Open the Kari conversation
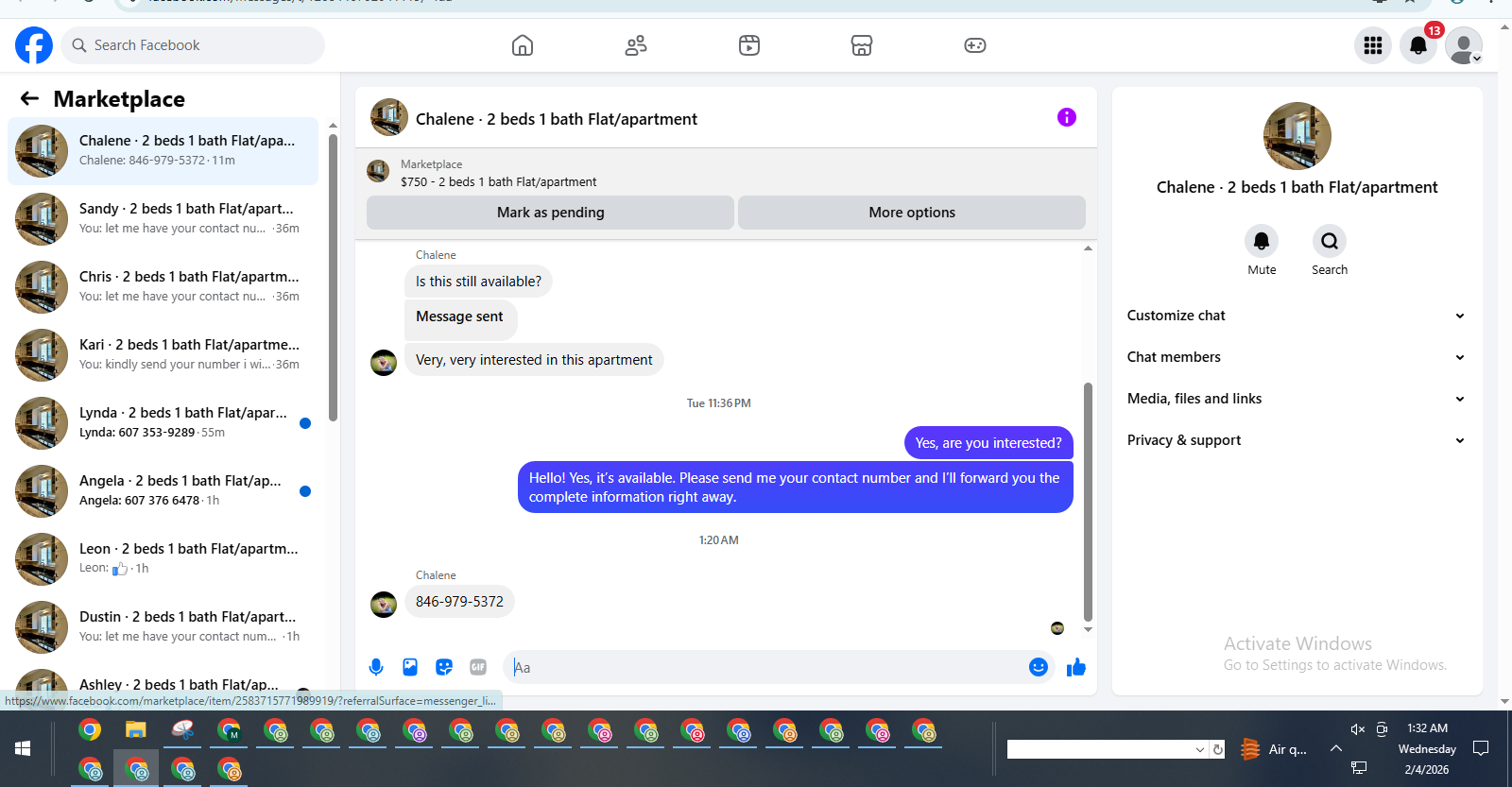 [x=163, y=355]
